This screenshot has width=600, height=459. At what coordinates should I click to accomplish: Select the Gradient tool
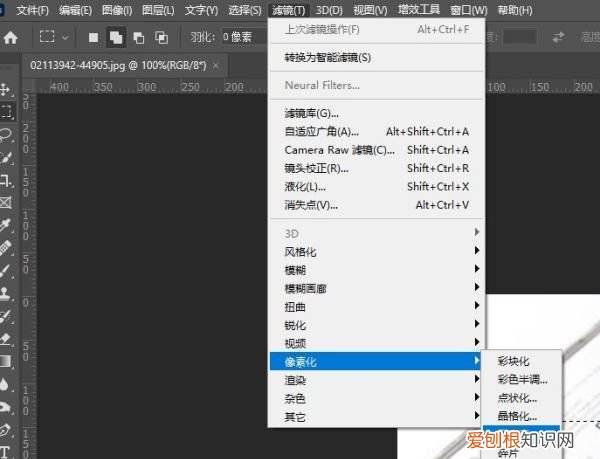tap(6, 361)
